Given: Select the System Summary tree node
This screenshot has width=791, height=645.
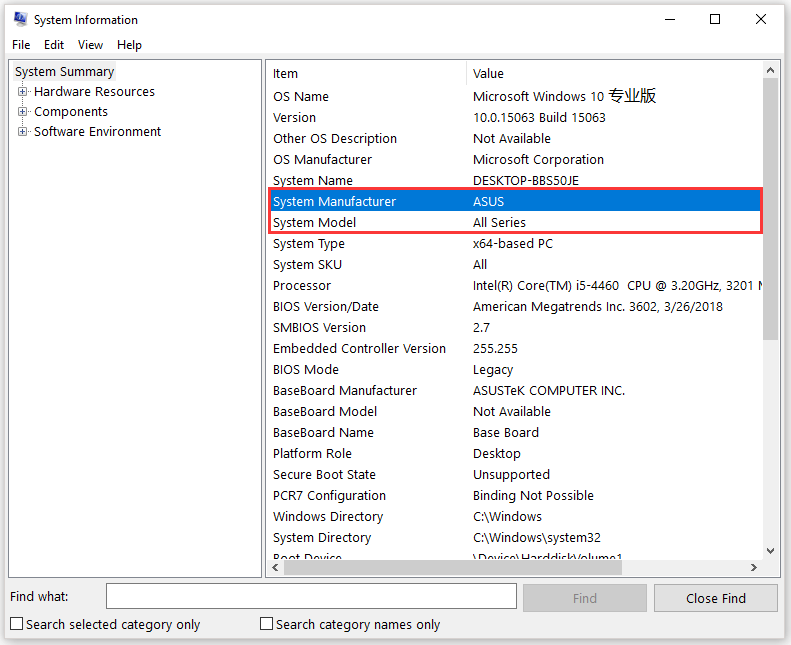Looking at the screenshot, I should point(65,72).
